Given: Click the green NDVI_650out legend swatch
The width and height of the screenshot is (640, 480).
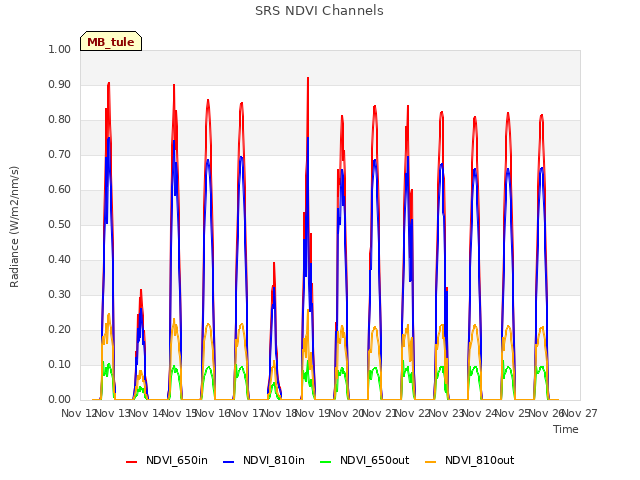Looking at the screenshot, I should (326, 462).
